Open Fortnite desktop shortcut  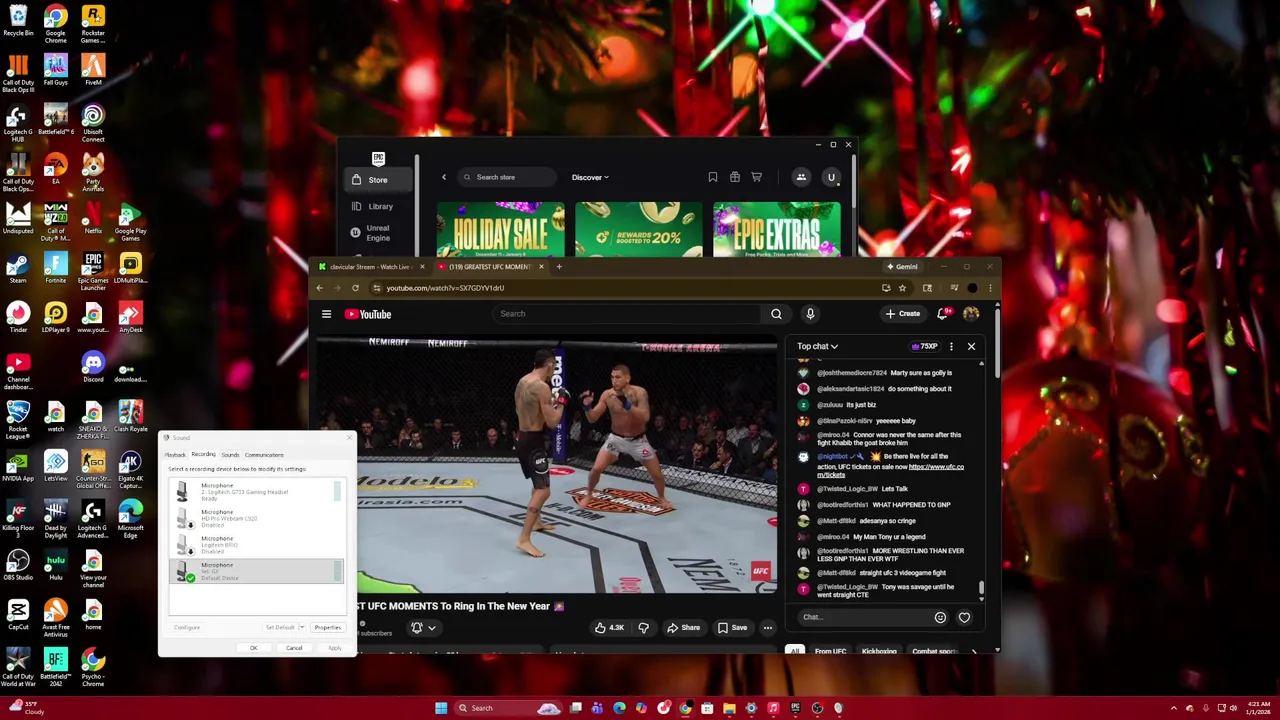pyautogui.click(x=56, y=268)
